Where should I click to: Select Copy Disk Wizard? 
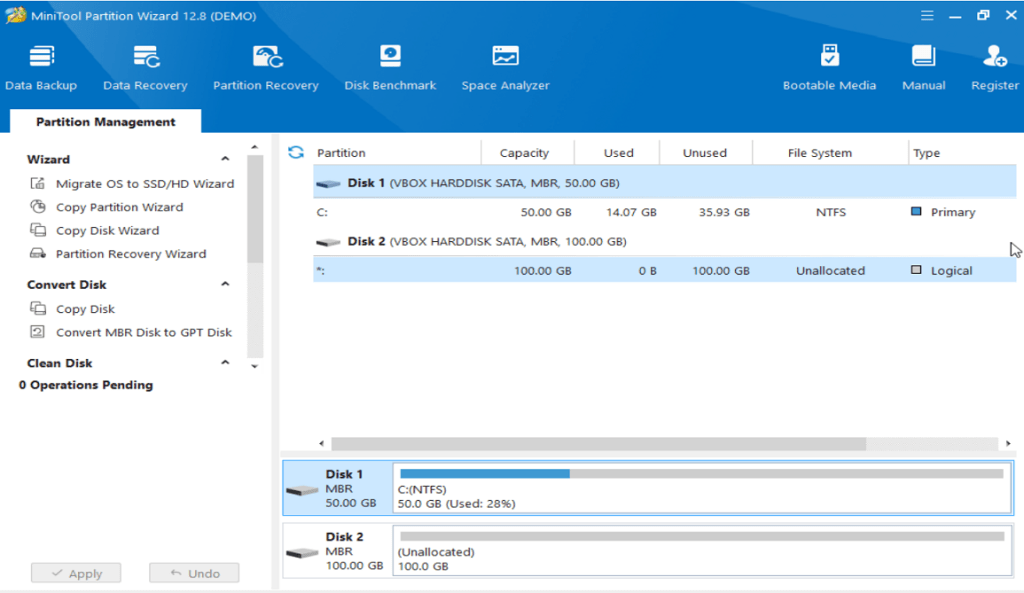tap(116, 230)
